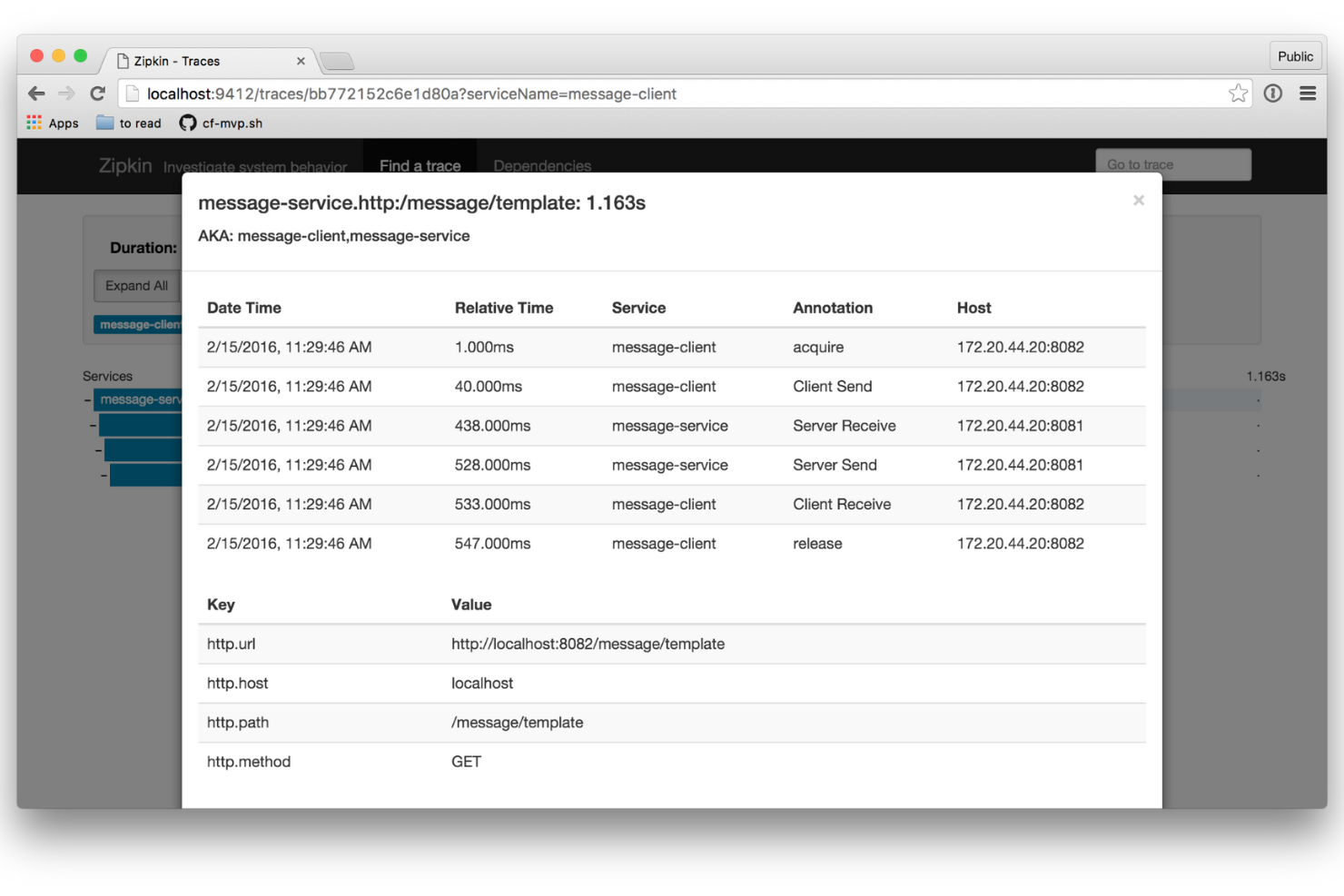
Task: Select the 'Server Send' annotation cell
Action: (x=835, y=465)
